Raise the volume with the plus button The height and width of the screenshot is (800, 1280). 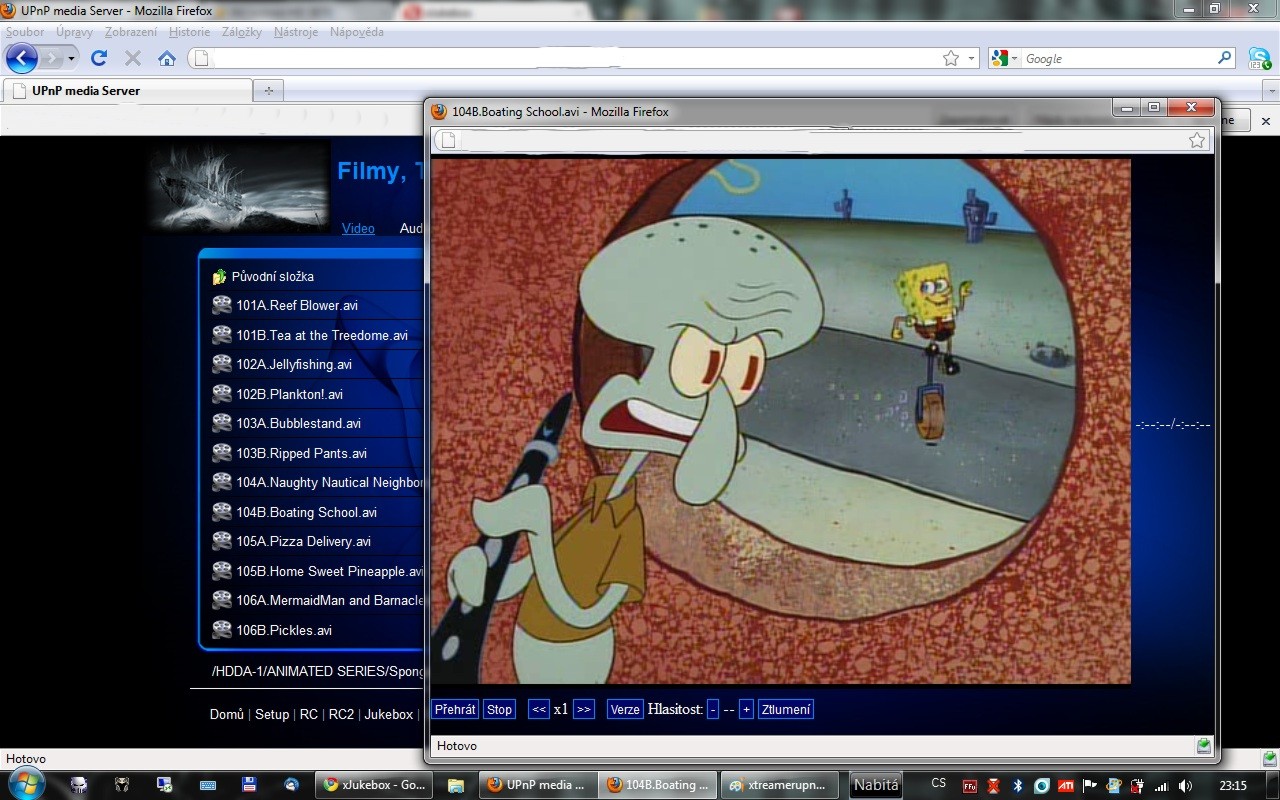pos(746,709)
